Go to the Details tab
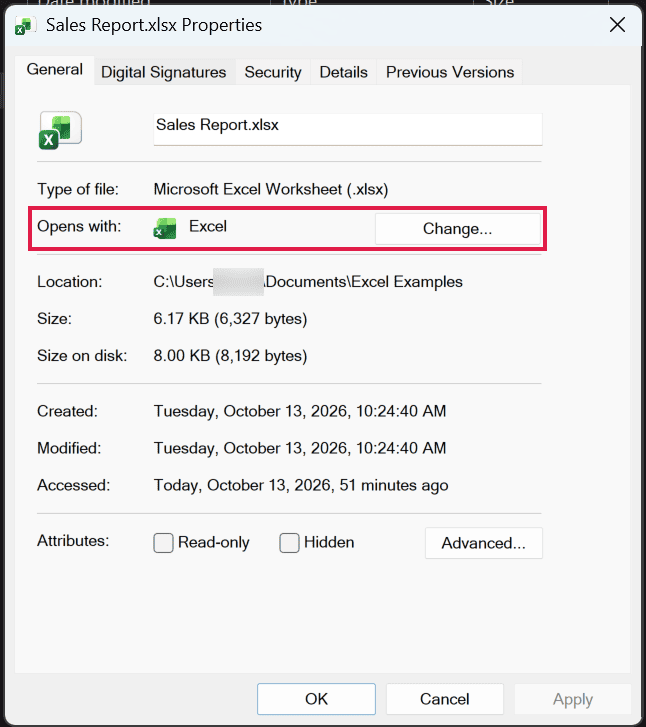 (x=343, y=72)
